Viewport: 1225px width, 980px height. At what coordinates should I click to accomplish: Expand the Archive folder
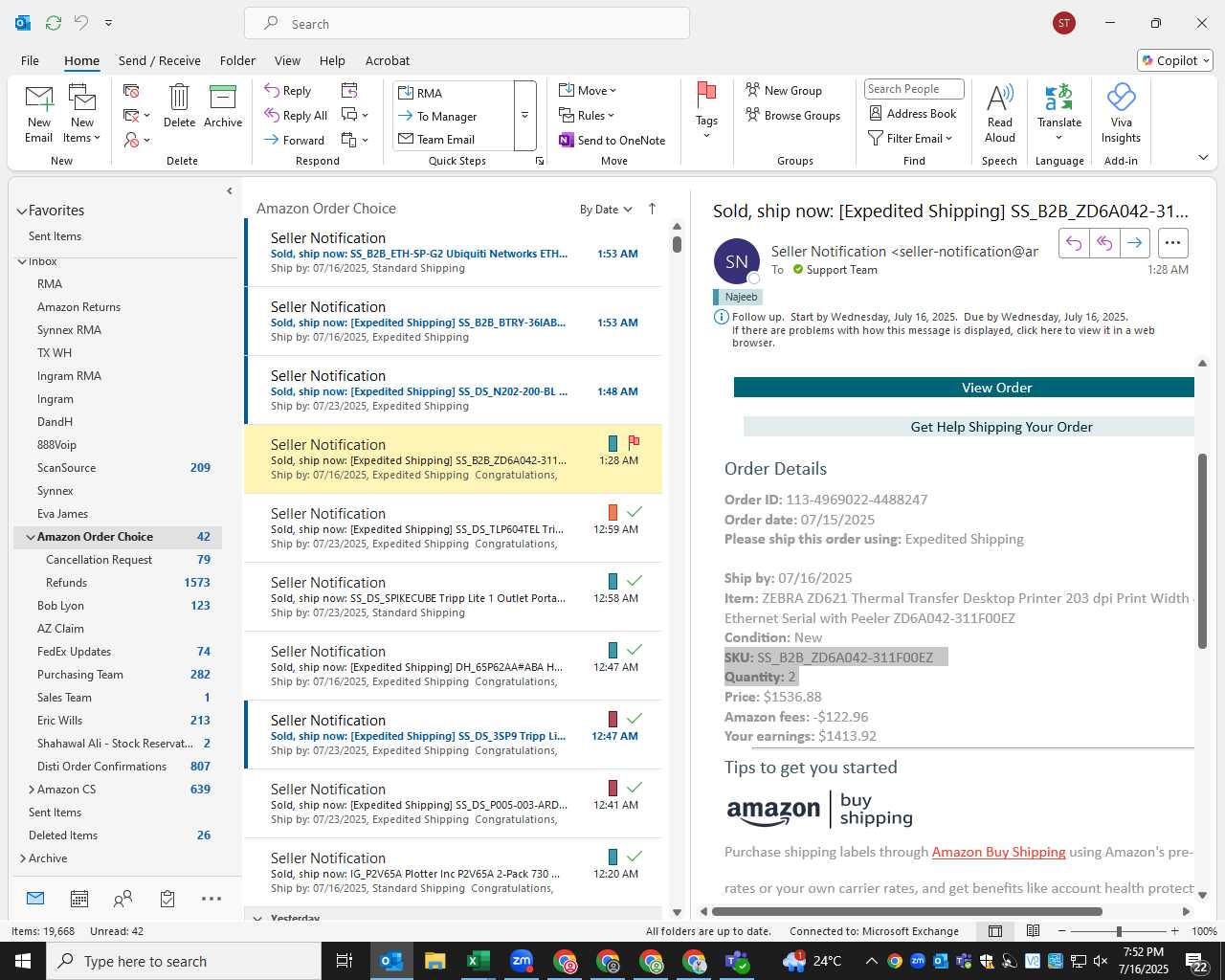pyautogui.click(x=22, y=858)
